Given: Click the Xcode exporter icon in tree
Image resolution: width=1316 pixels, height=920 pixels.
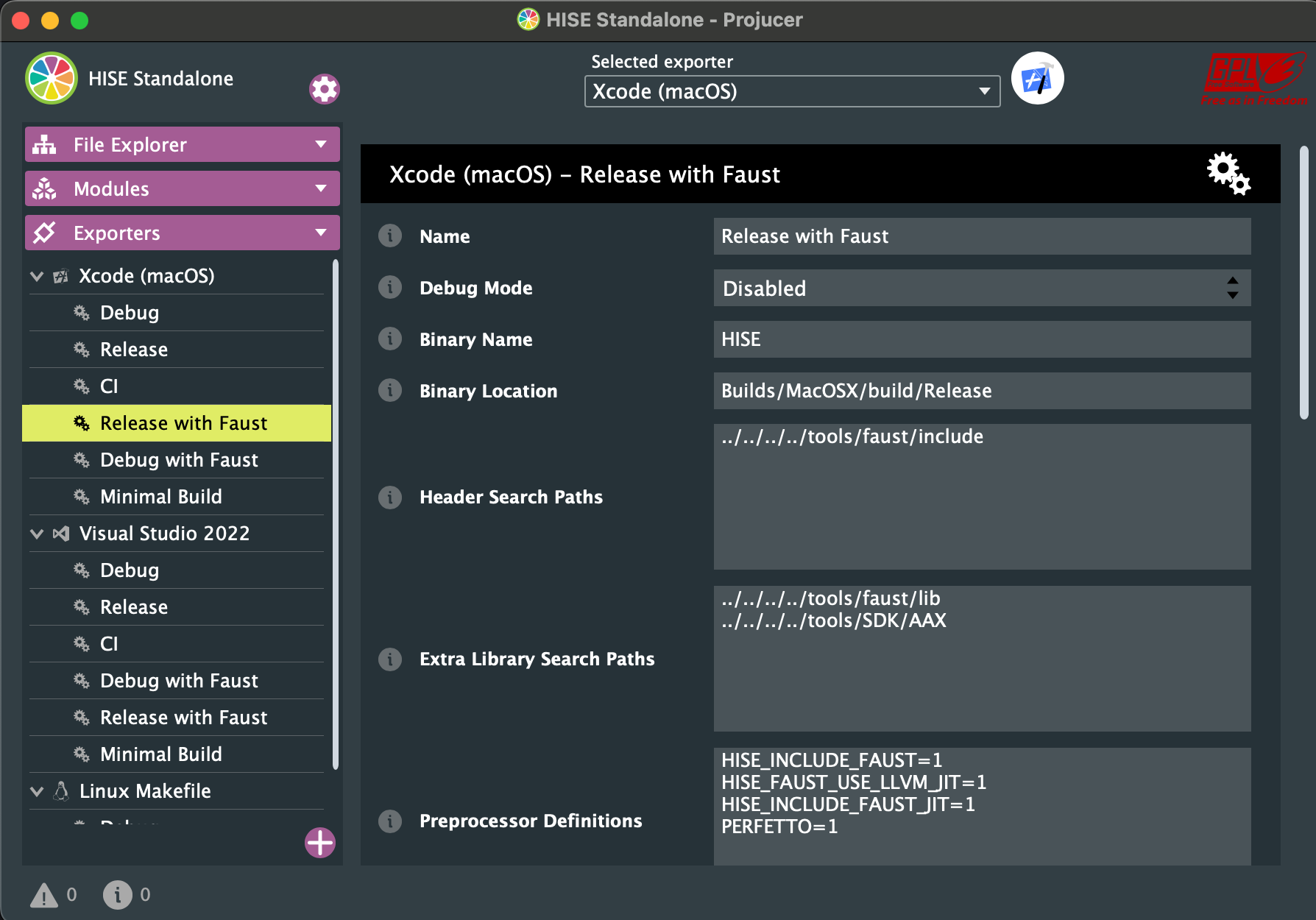Looking at the screenshot, I should coord(61,276).
